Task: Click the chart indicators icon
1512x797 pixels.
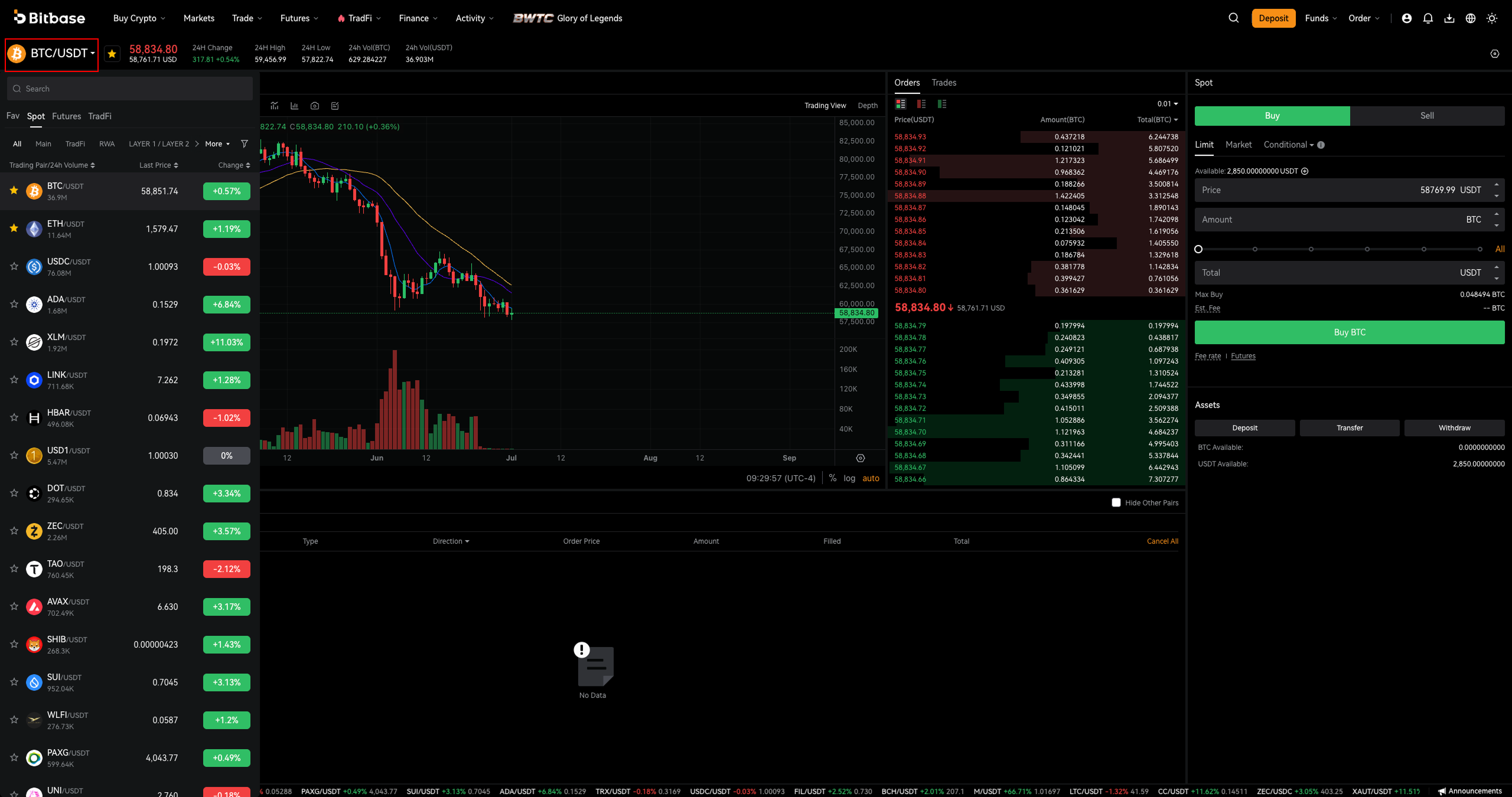Action: (275, 106)
